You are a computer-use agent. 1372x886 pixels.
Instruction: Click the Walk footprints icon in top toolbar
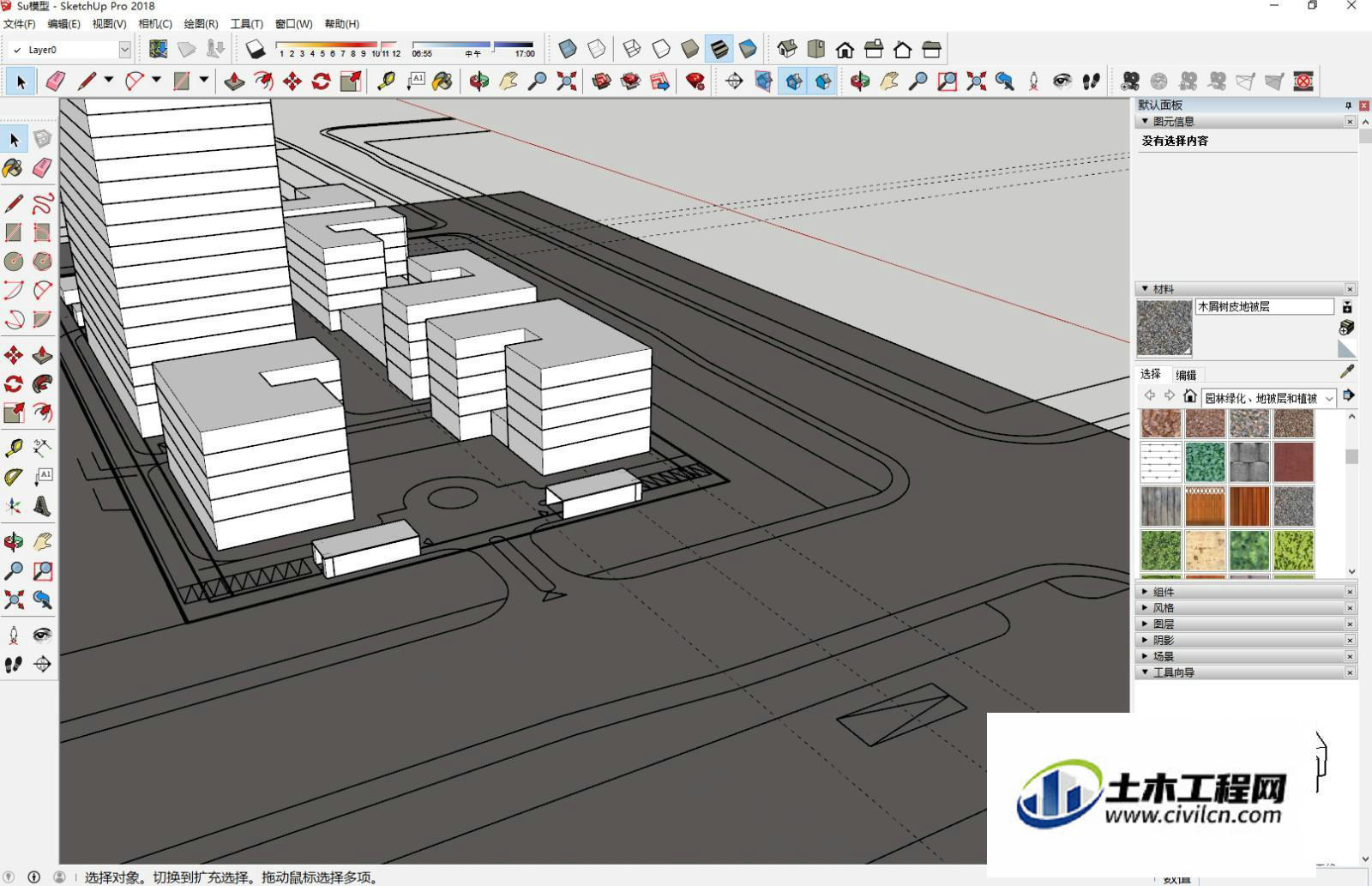click(x=1091, y=81)
